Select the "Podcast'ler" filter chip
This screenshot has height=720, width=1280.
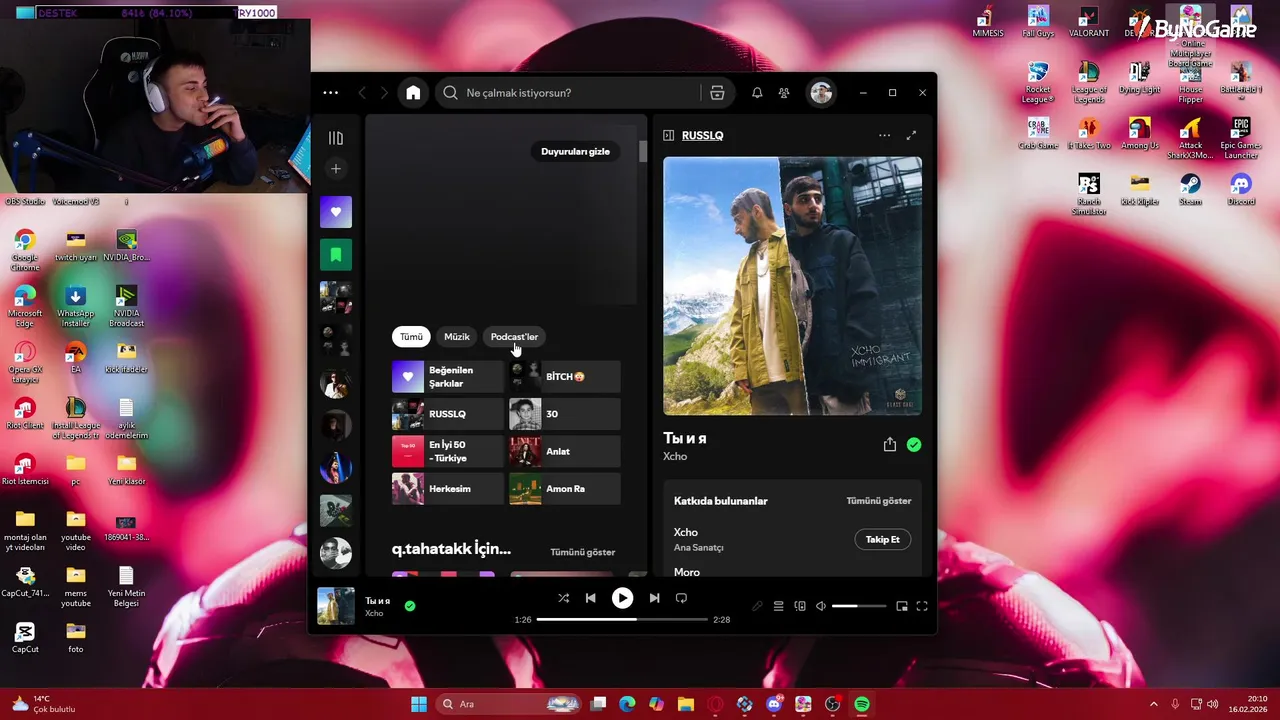pyautogui.click(x=514, y=337)
